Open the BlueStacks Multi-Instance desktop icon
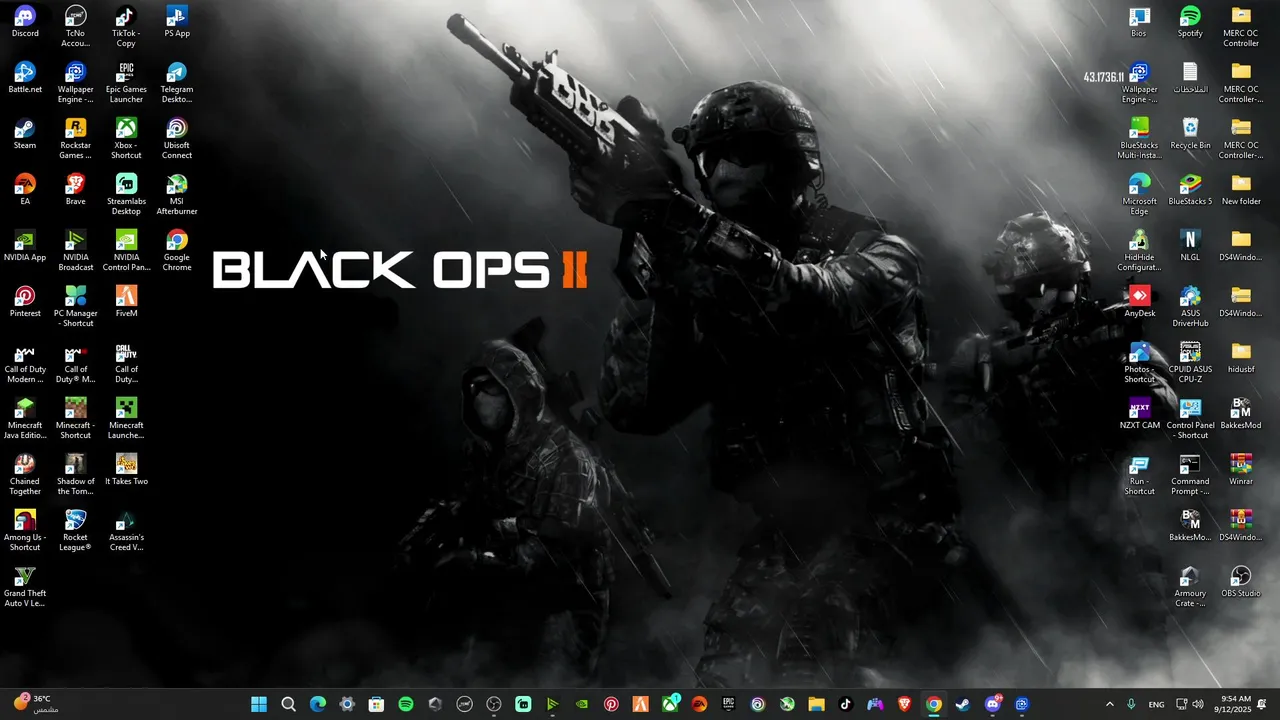The width and height of the screenshot is (1280, 720). pos(1139,139)
